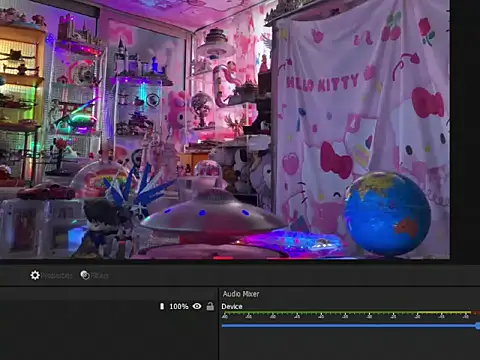Click the red marker at preview bottom edge

pyautogui.click(x=223, y=257)
